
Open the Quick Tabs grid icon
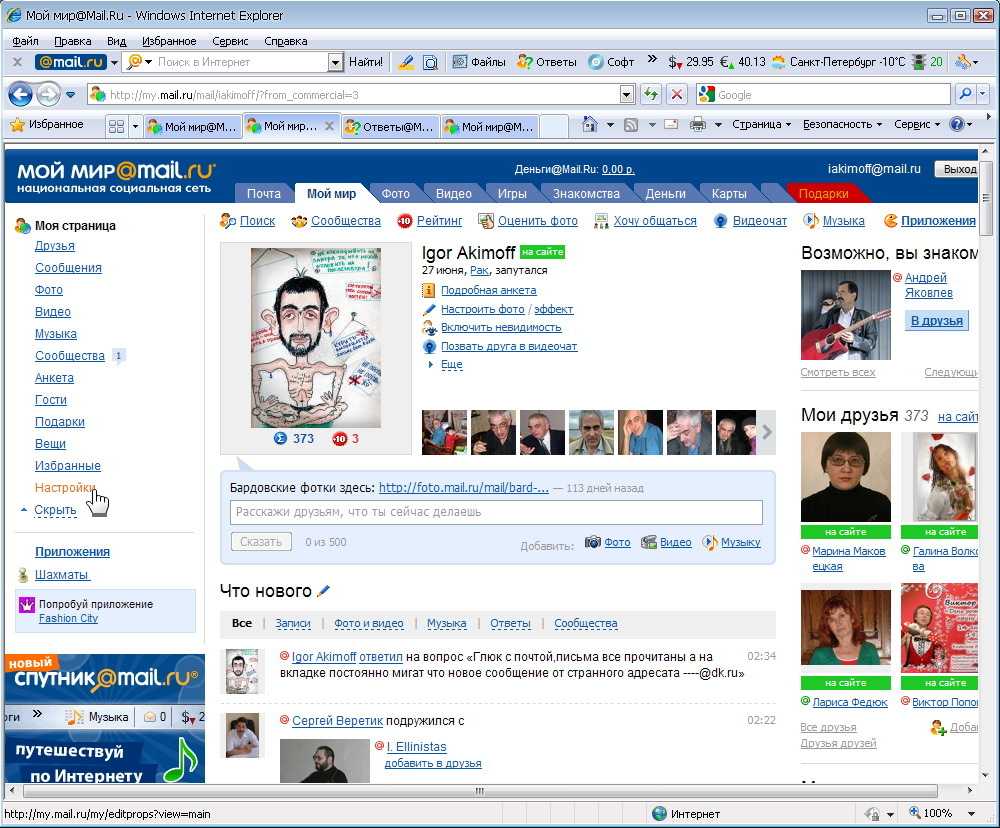click(116, 126)
